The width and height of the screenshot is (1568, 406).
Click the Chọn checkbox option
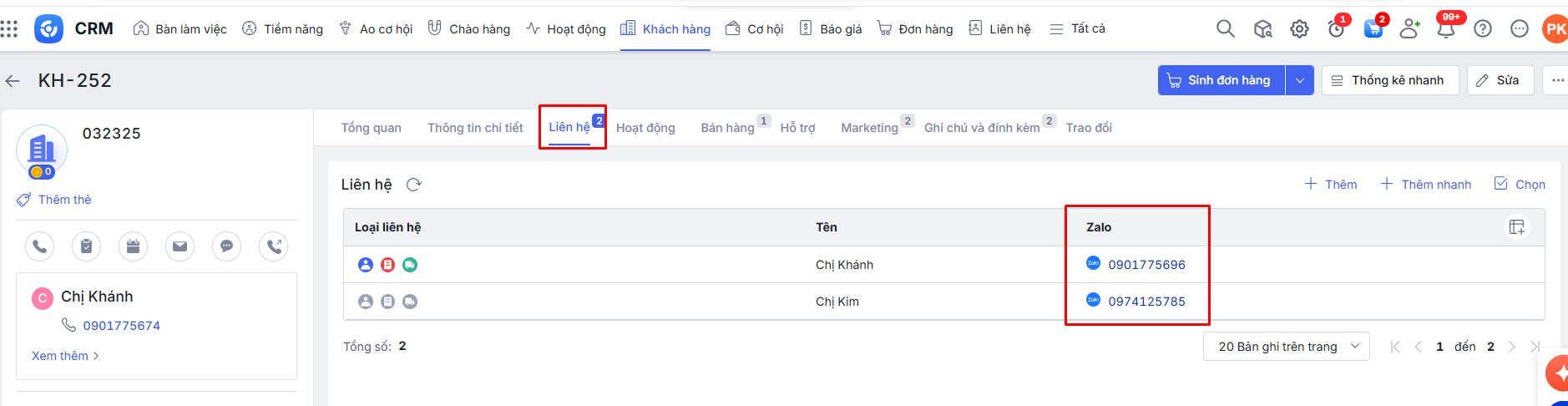pos(1520,185)
